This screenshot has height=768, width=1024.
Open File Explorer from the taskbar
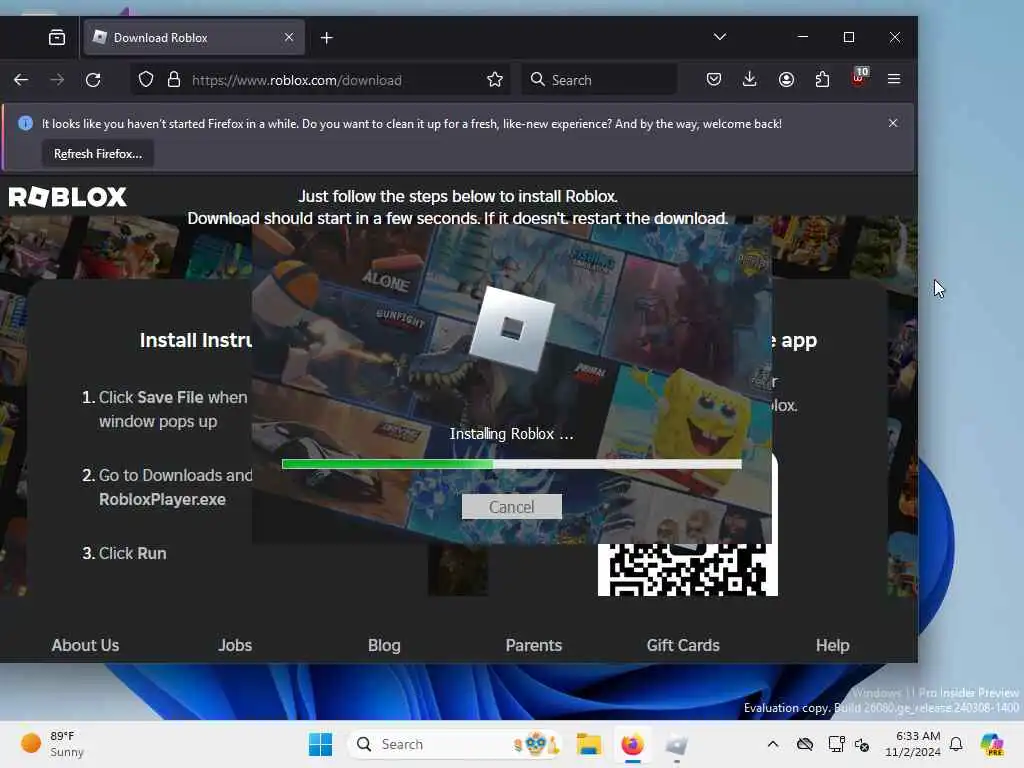tap(588, 744)
